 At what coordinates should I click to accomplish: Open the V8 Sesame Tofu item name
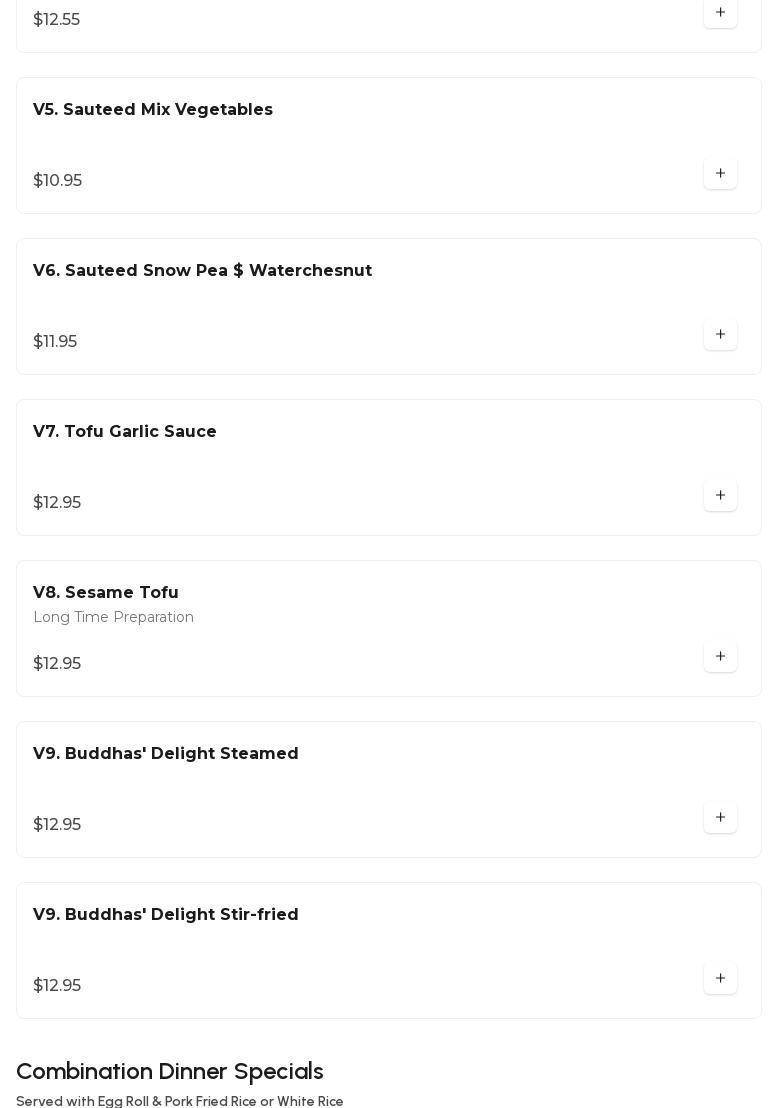coord(106,593)
